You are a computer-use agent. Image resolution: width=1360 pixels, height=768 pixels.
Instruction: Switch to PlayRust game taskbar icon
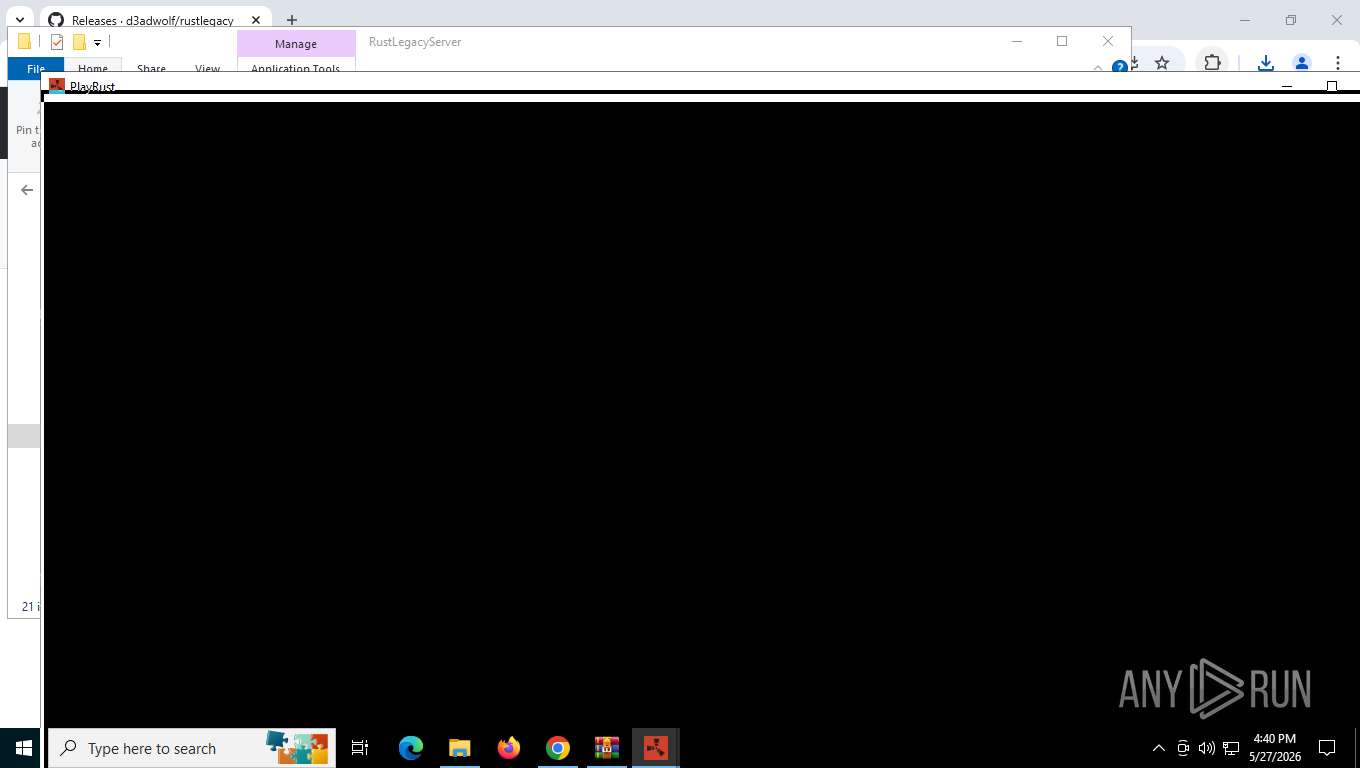tap(656, 748)
